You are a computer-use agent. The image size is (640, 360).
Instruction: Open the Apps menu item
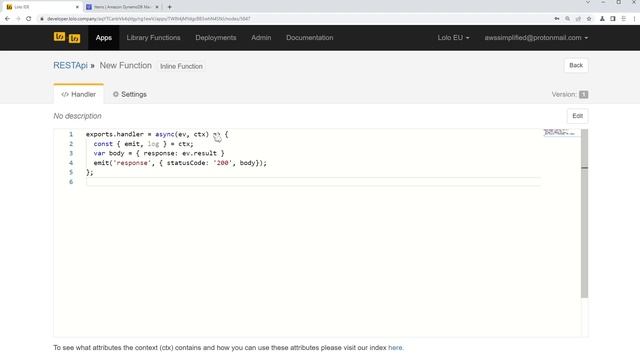point(104,38)
